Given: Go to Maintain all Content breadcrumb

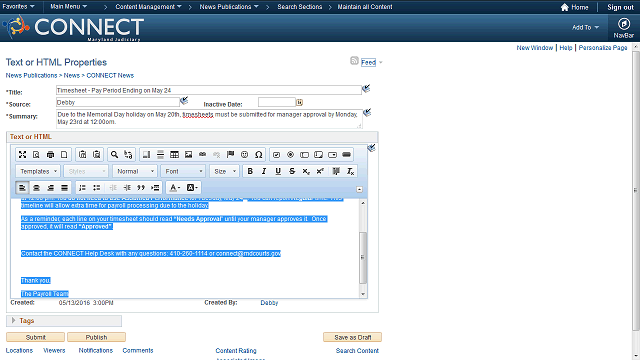Looking at the screenshot, I should 365,7.
